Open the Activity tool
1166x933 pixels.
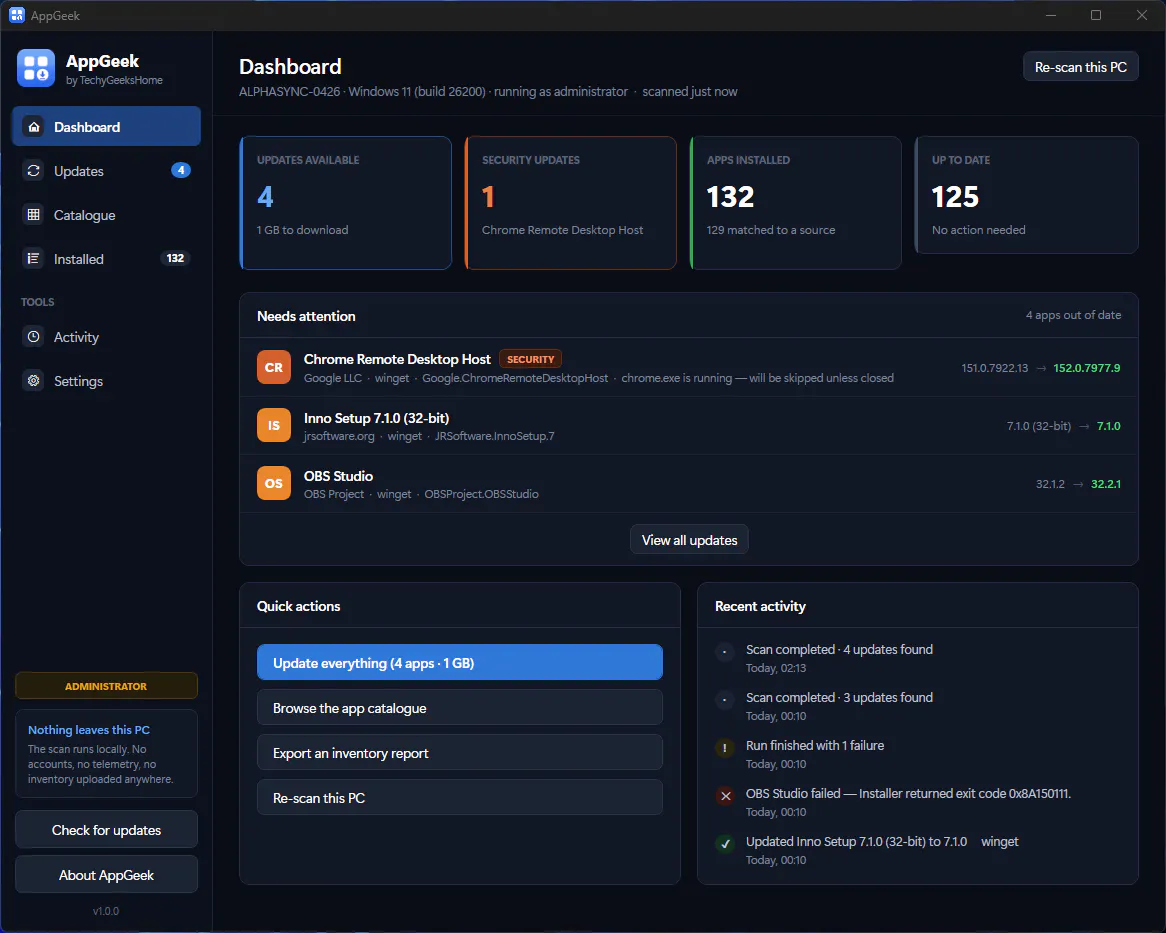pyautogui.click(x=106, y=337)
